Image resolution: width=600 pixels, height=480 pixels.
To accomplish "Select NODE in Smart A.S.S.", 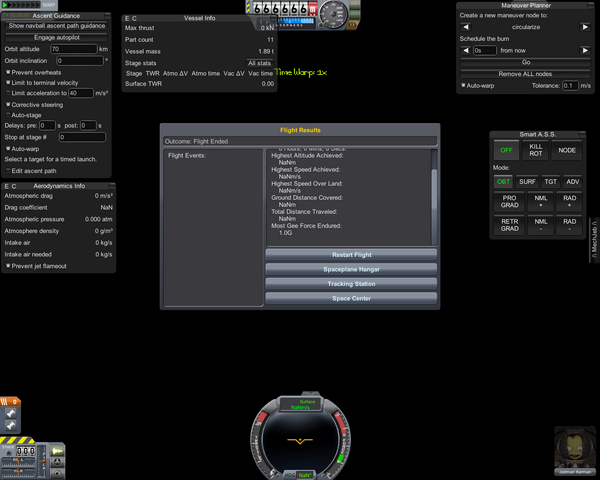I will tap(567, 150).
